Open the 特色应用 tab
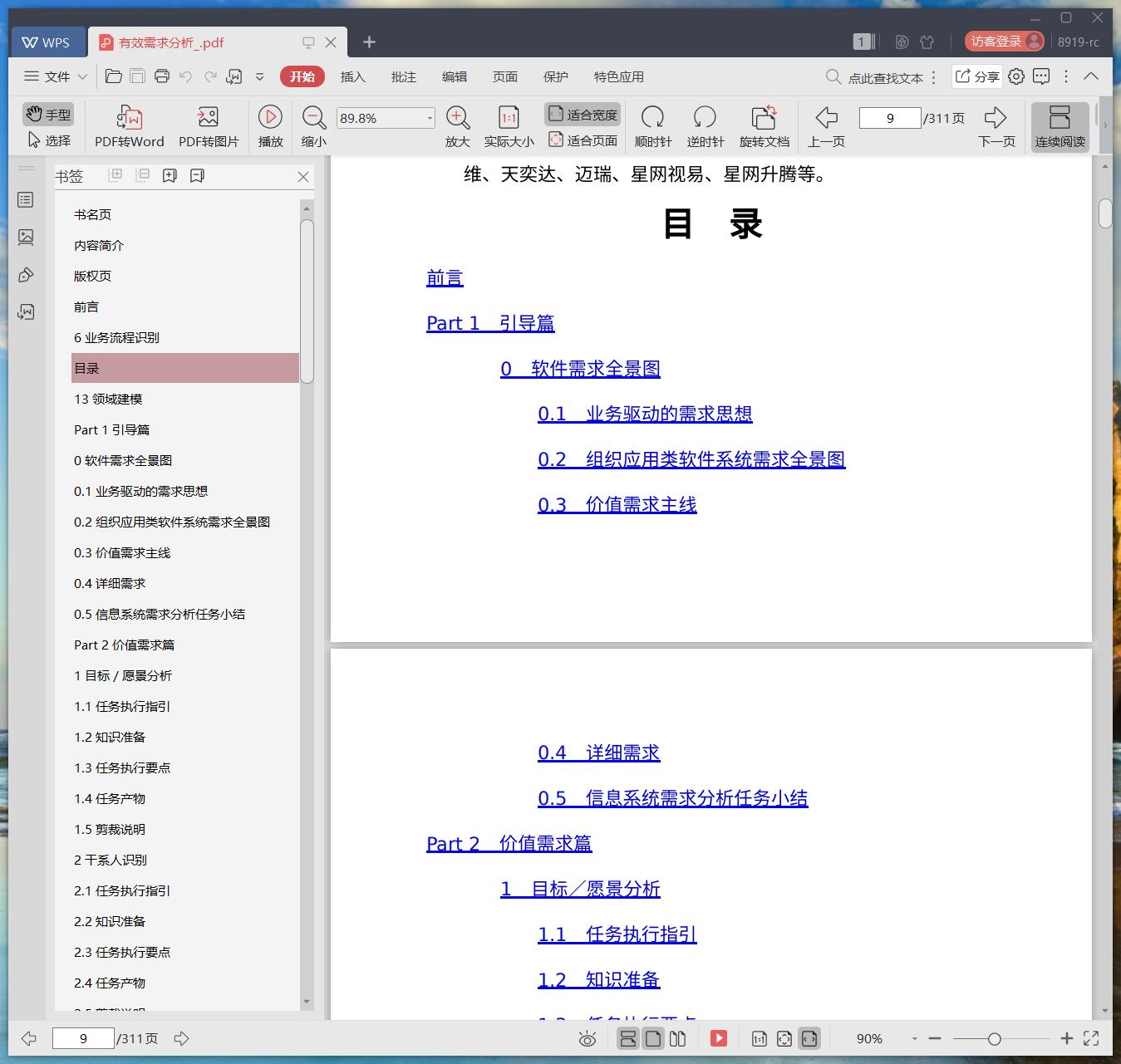 618,76
